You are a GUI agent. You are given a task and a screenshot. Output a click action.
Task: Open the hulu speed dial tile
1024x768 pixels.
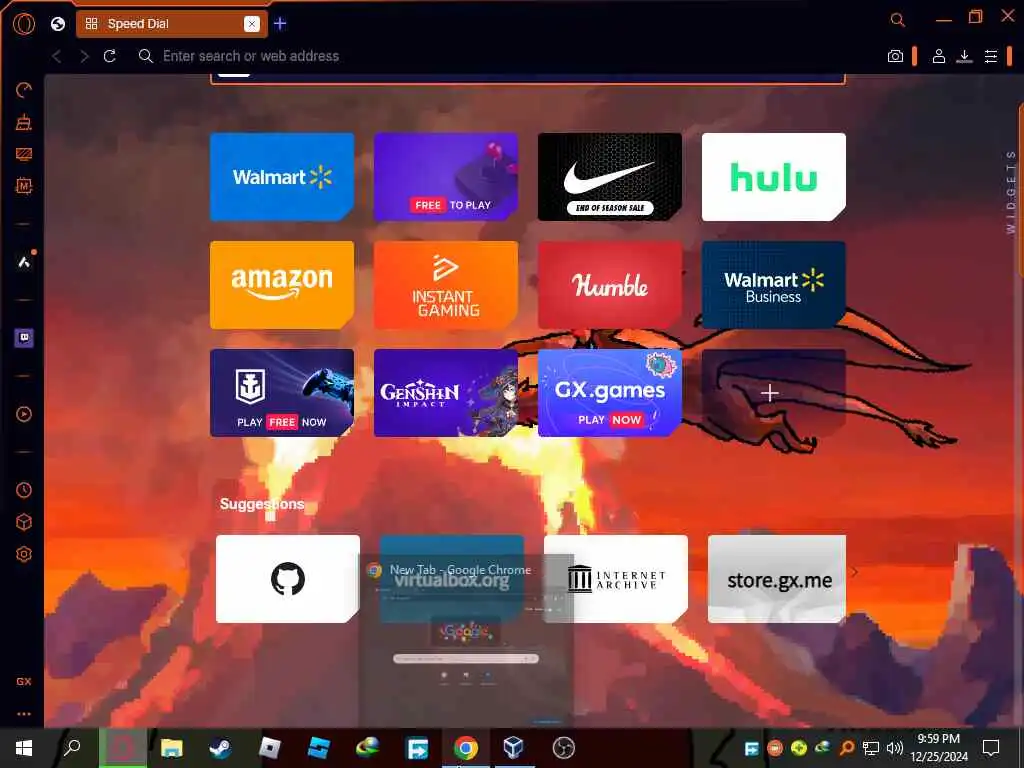coord(774,177)
